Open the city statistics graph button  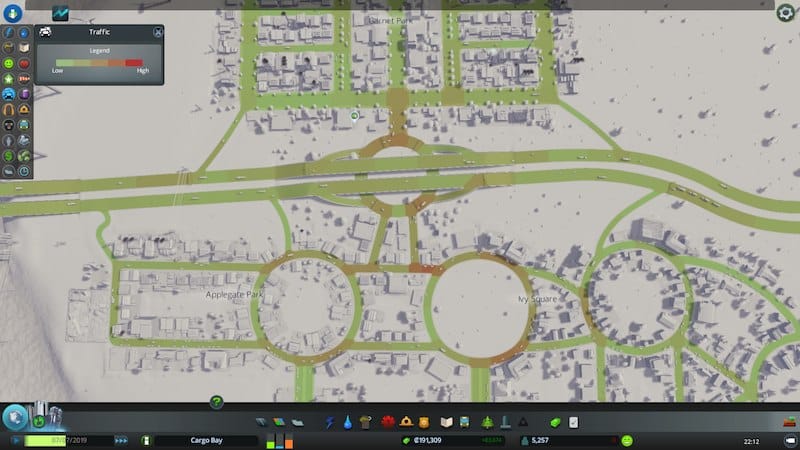coord(60,13)
